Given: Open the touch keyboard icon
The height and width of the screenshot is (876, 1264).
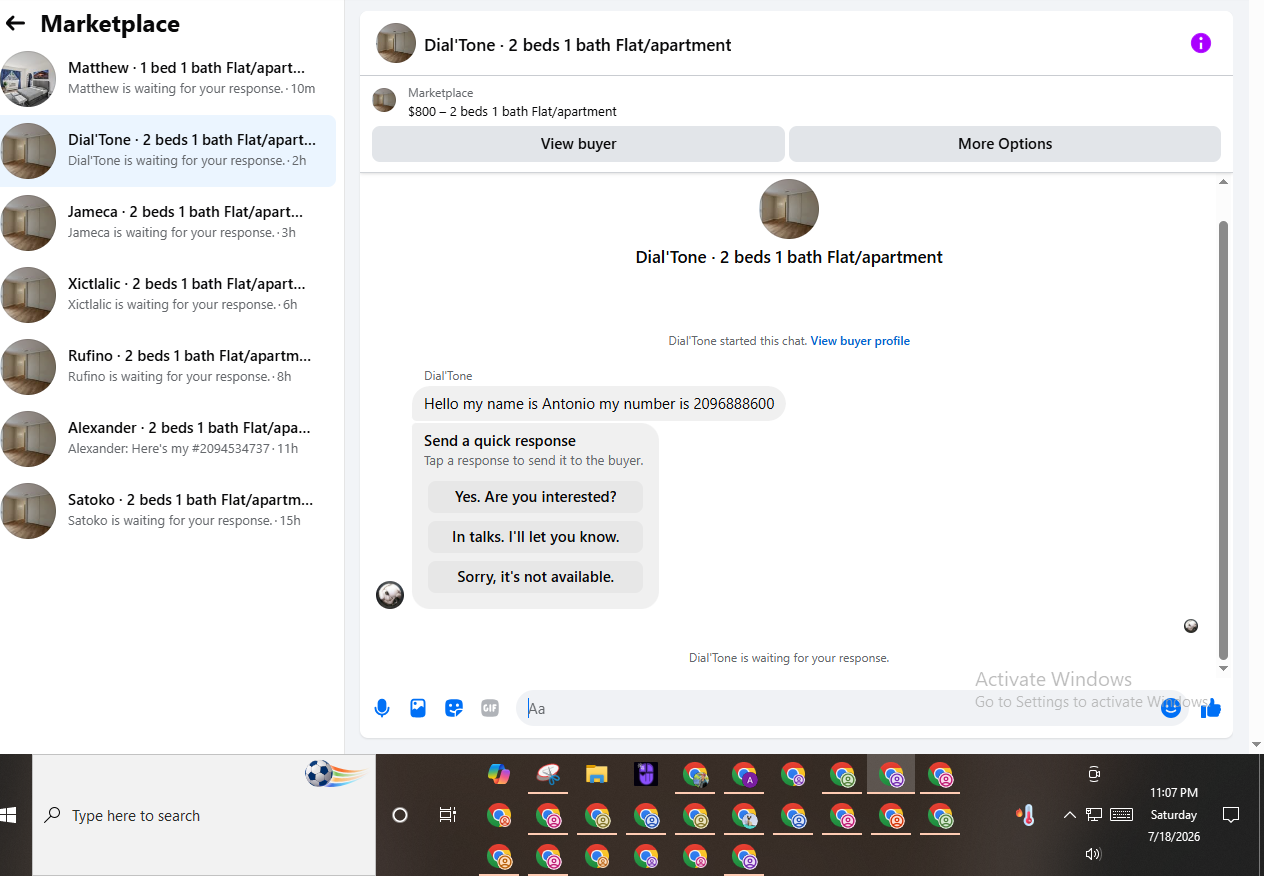Looking at the screenshot, I should (x=1121, y=815).
